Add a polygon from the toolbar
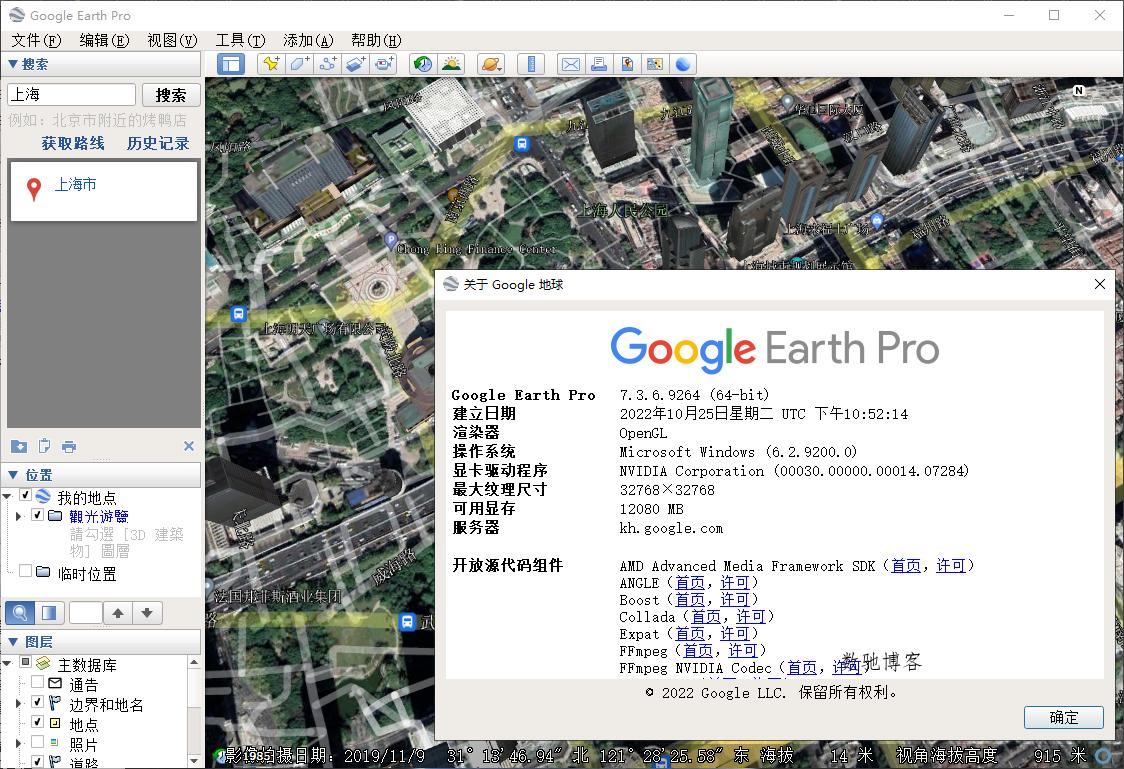The image size is (1124, 769). (299, 65)
